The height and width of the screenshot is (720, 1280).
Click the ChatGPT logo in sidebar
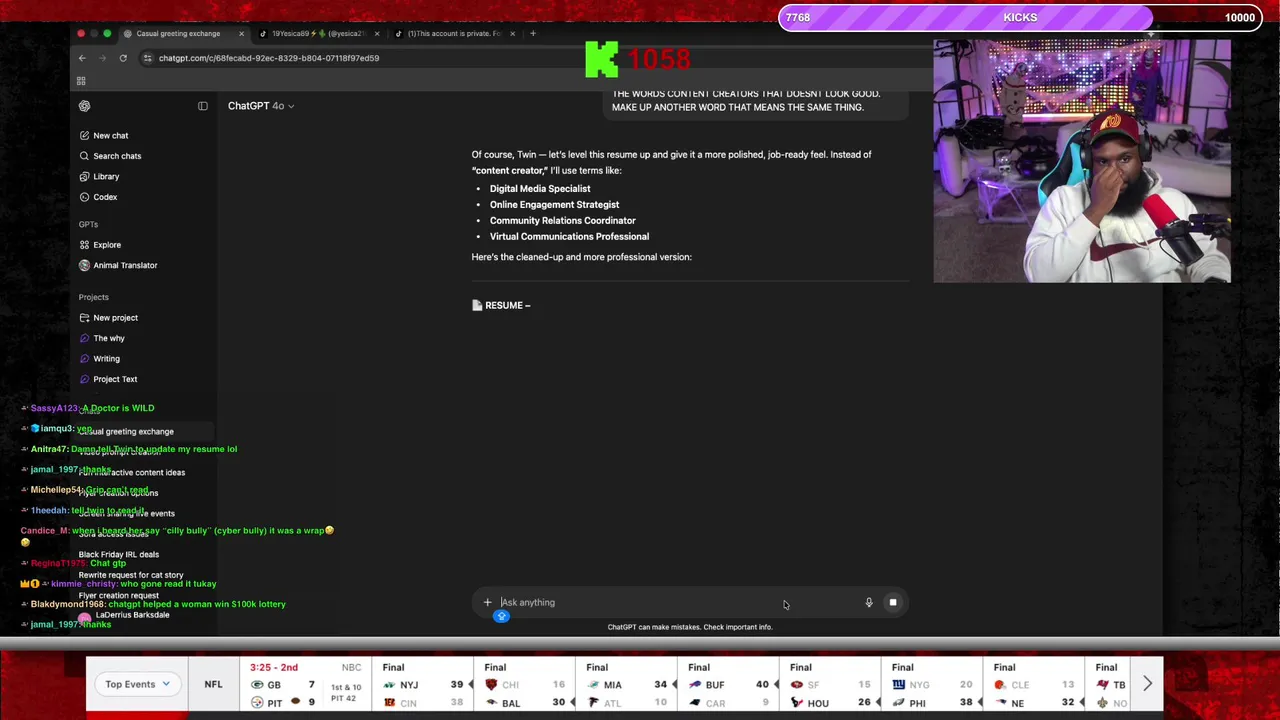point(84,106)
